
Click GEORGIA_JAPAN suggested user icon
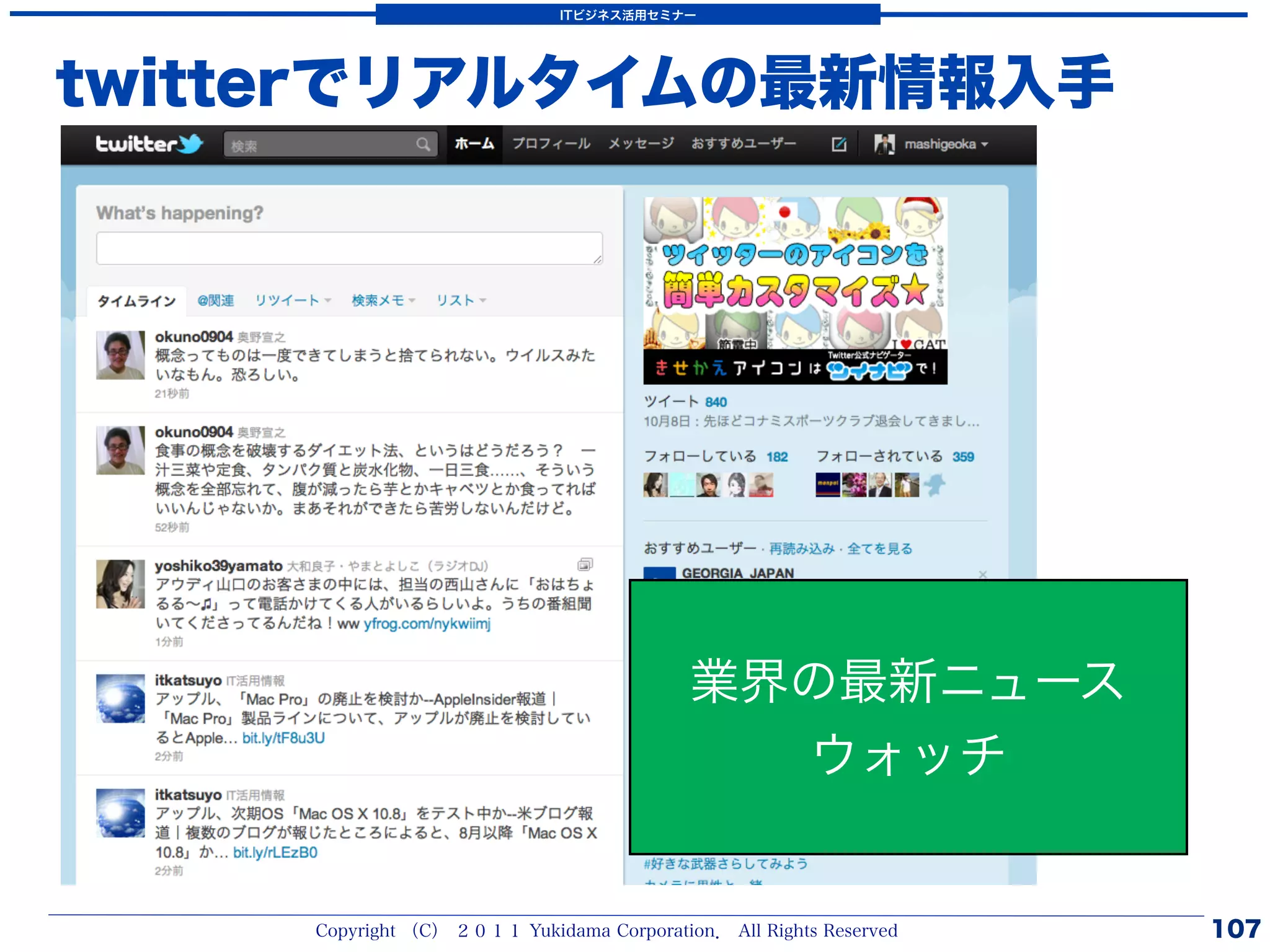(660, 573)
